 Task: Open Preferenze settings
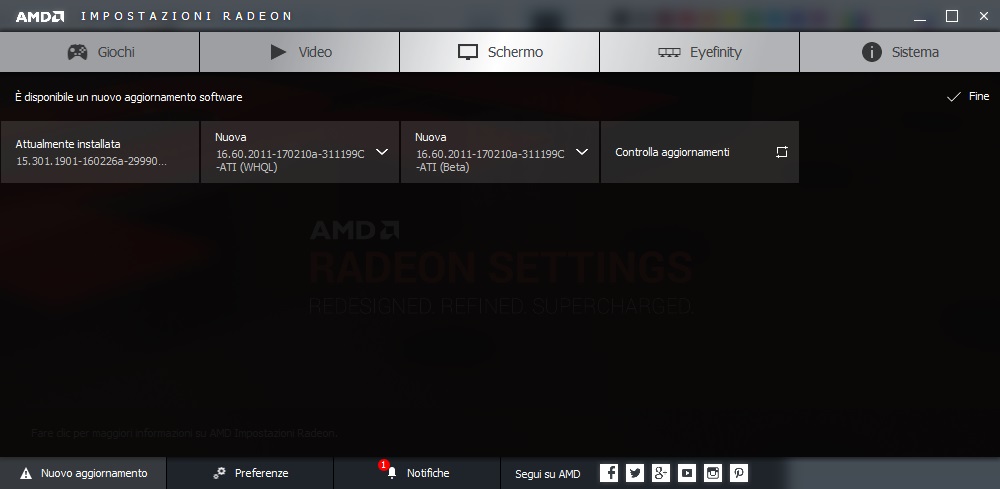(x=250, y=473)
